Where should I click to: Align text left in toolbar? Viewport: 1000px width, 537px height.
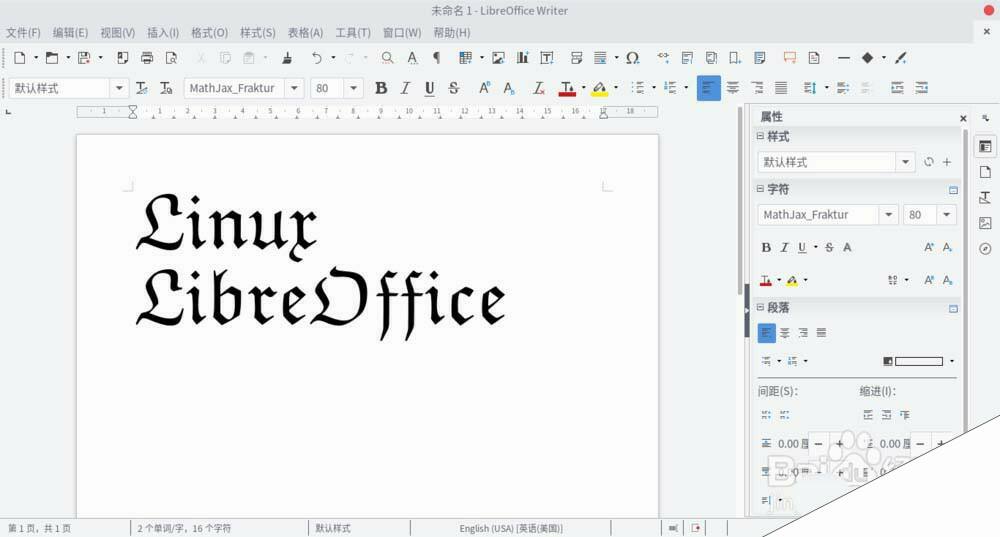pyautogui.click(x=709, y=88)
